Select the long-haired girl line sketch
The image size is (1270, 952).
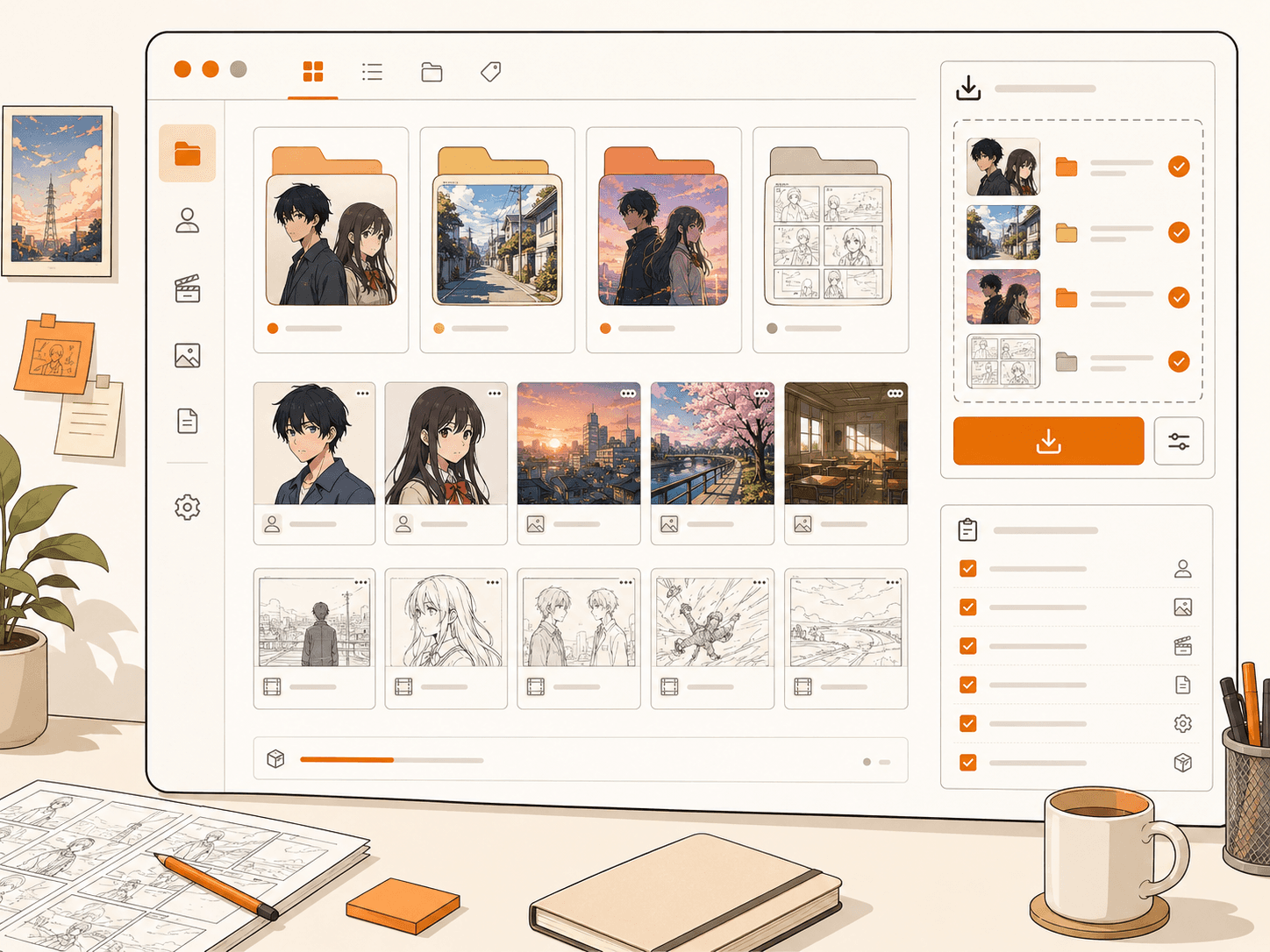click(446, 638)
